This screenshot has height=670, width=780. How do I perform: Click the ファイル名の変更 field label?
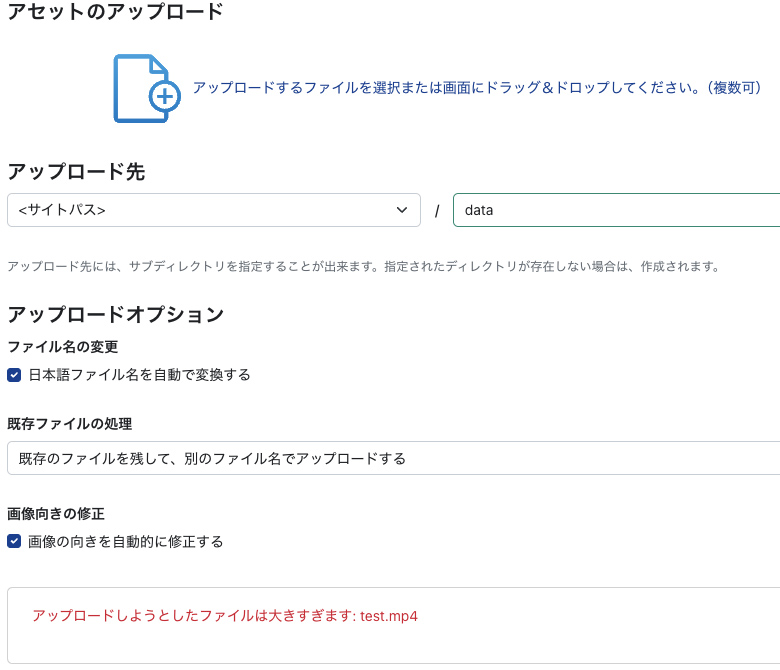coord(63,347)
